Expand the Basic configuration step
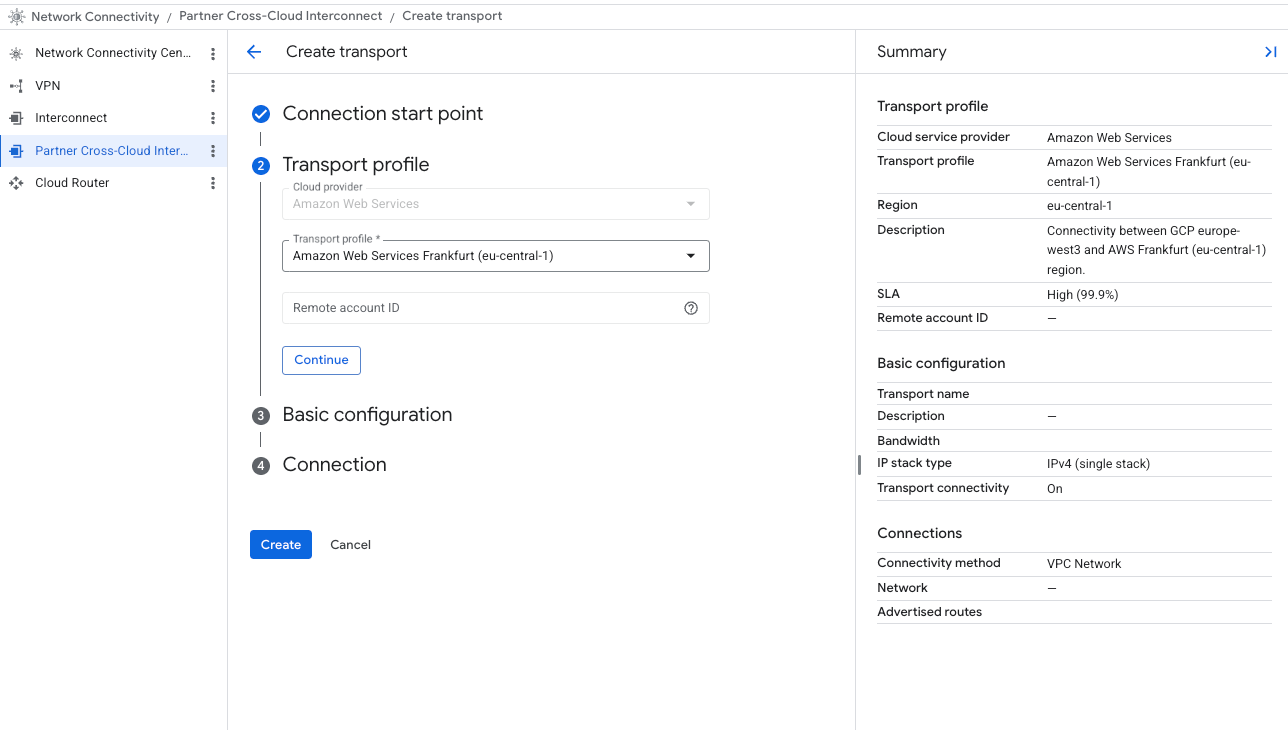Image resolution: width=1288 pixels, height=730 pixels. [x=367, y=415]
